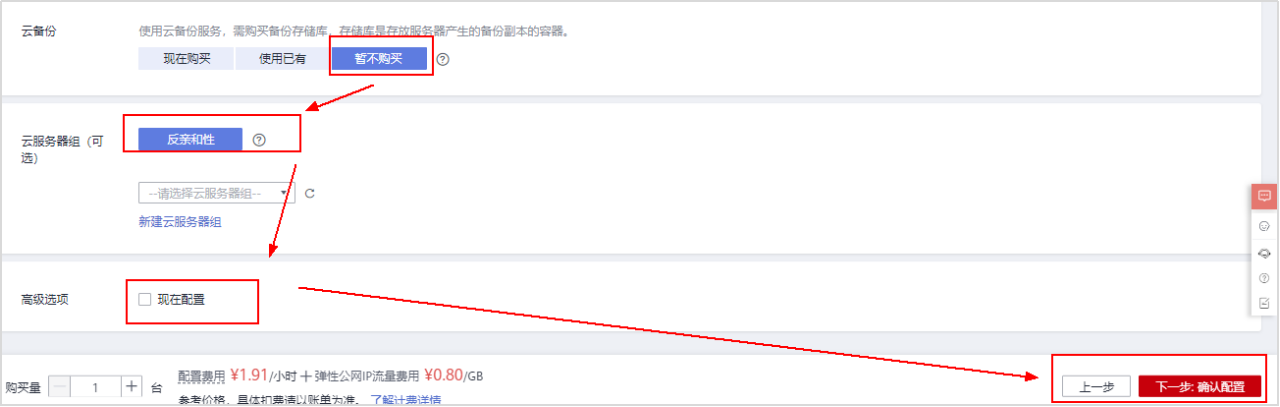Screen dimensions: 1280x407
Task: Go back with the 上一步 button
Action: pyautogui.click(x=1096, y=387)
